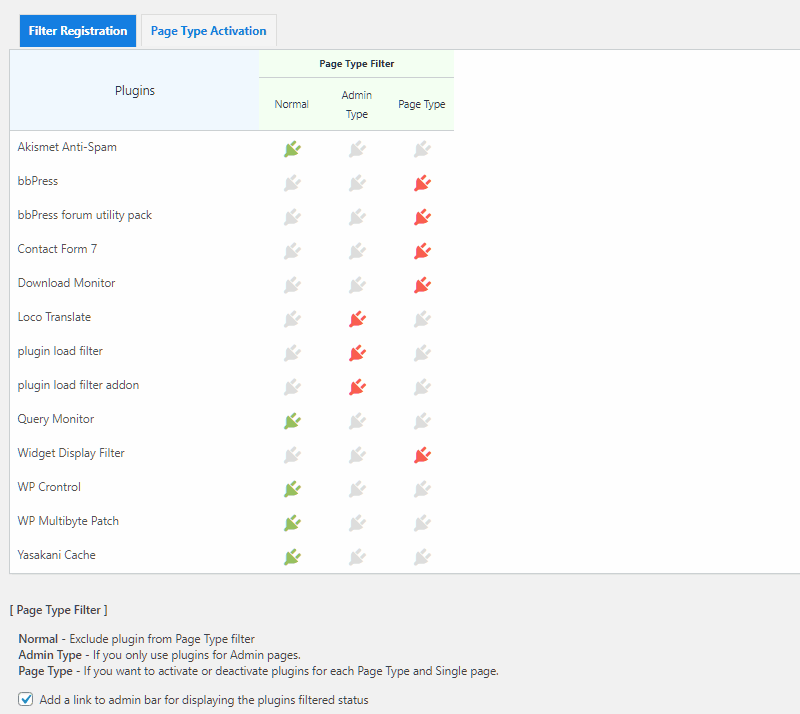800x714 pixels.
Task: Click the Normal column header
Action: pyautogui.click(x=292, y=104)
